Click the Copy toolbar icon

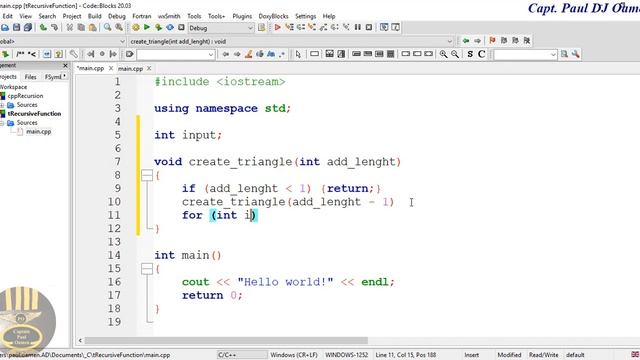81,27
